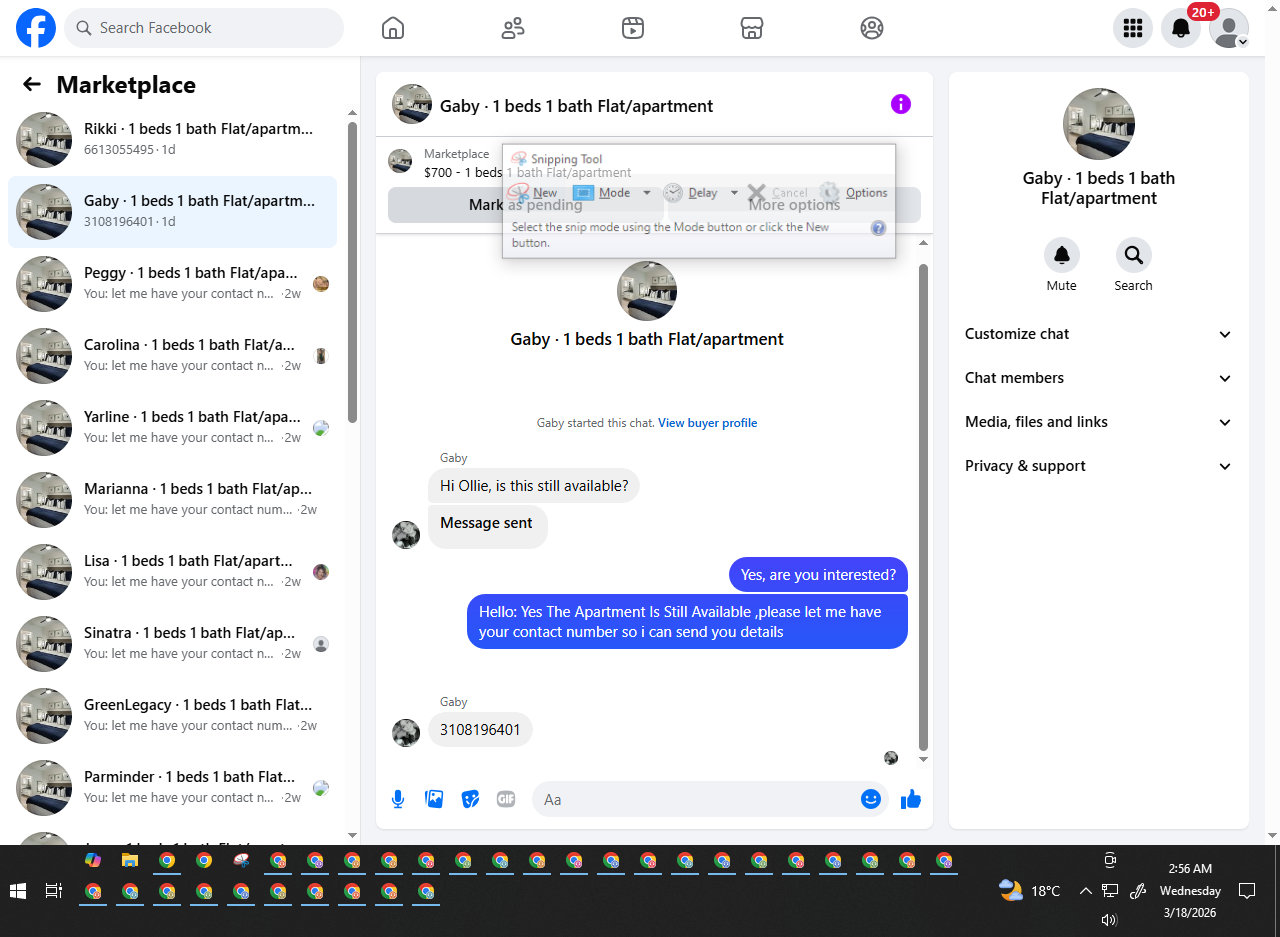Viewport: 1280px width, 937px height.
Task: Open Carolina conversation in the list
Action: point(172,356)
